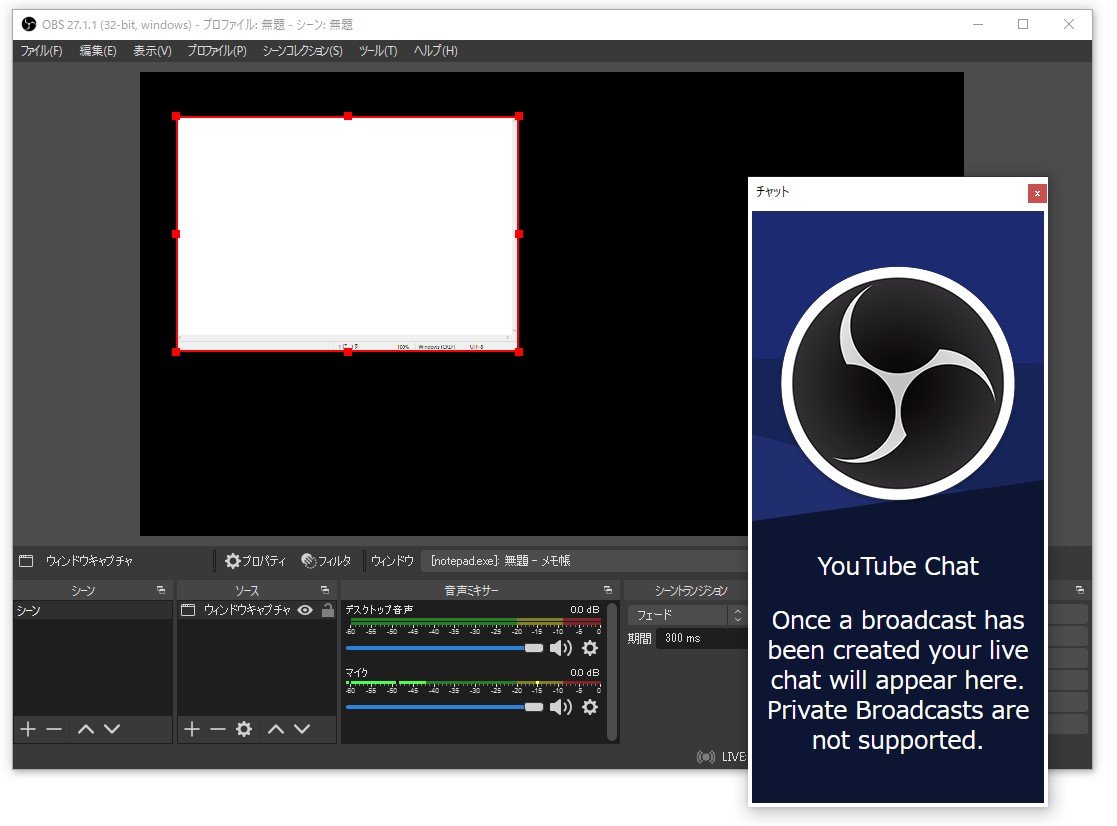Remove selected source with minus icon
The width and height of the screenshot is (1117, 826).
pos(218,729)
